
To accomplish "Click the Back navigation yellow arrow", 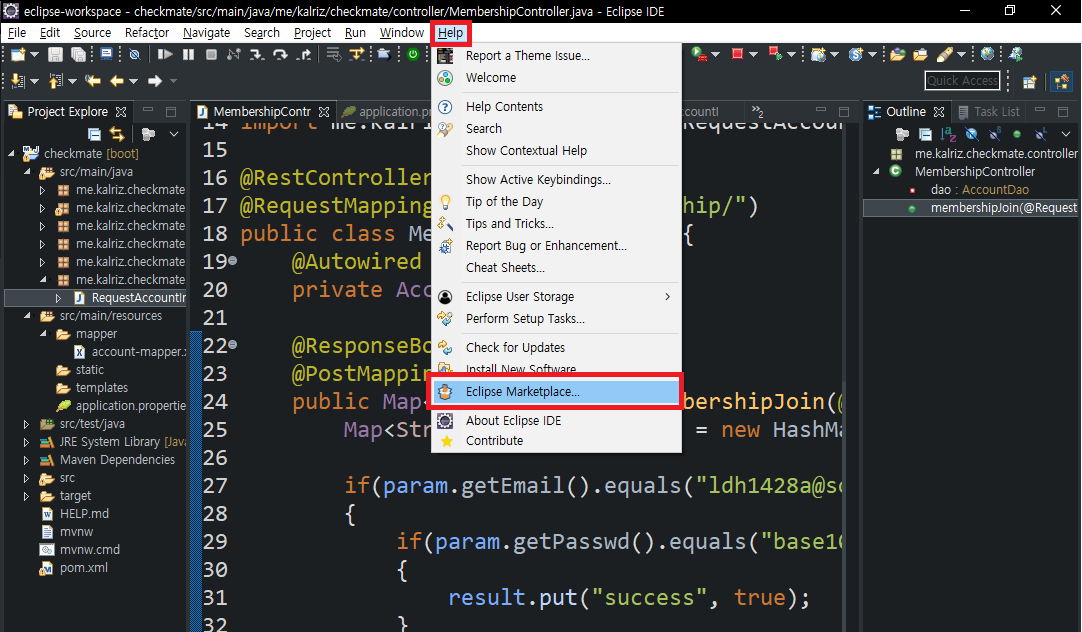I will click(117, 81).
